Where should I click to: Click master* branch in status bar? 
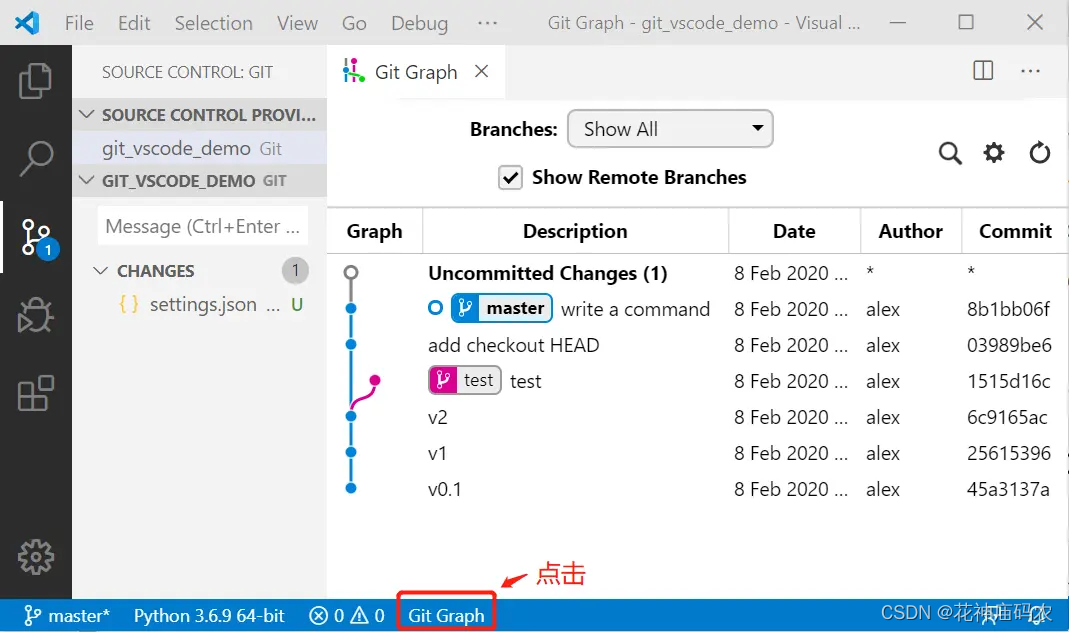67,616
